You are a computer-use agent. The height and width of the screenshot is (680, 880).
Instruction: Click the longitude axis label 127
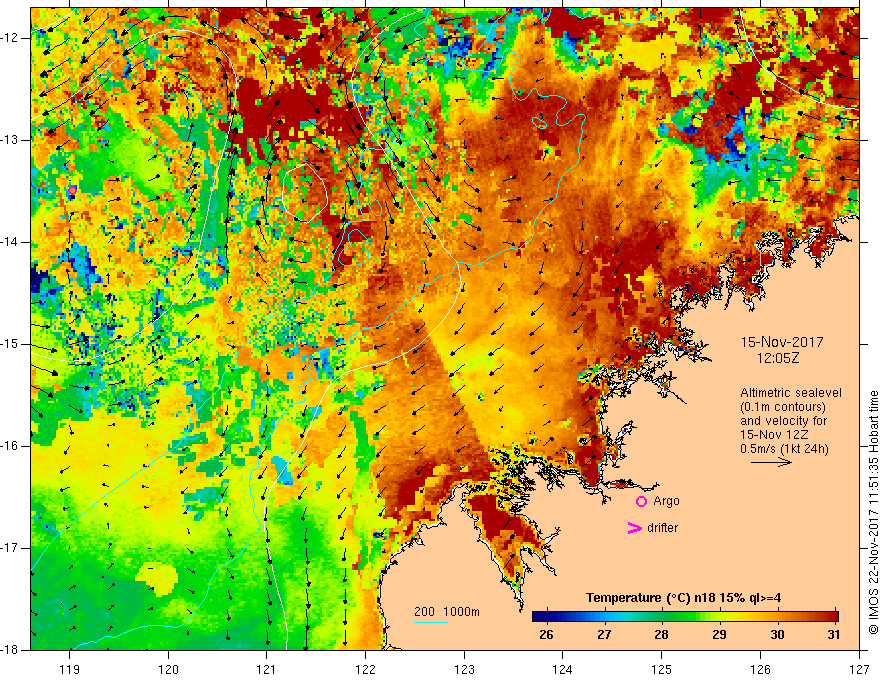pos(859,669)
